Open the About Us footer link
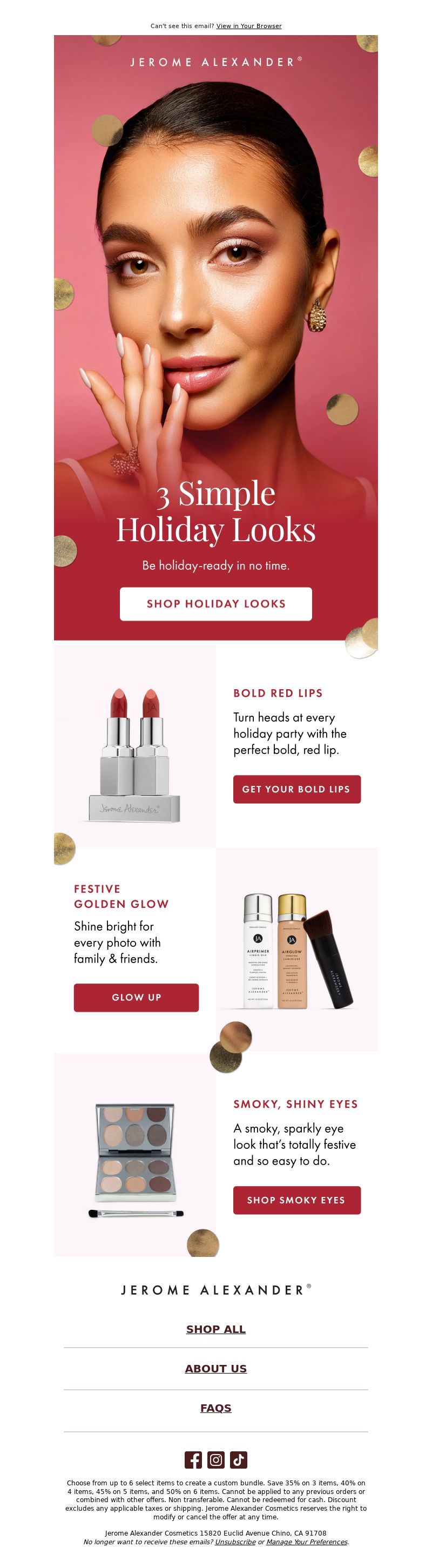This screenshot has height=1568, width=432. point(216,1369)
